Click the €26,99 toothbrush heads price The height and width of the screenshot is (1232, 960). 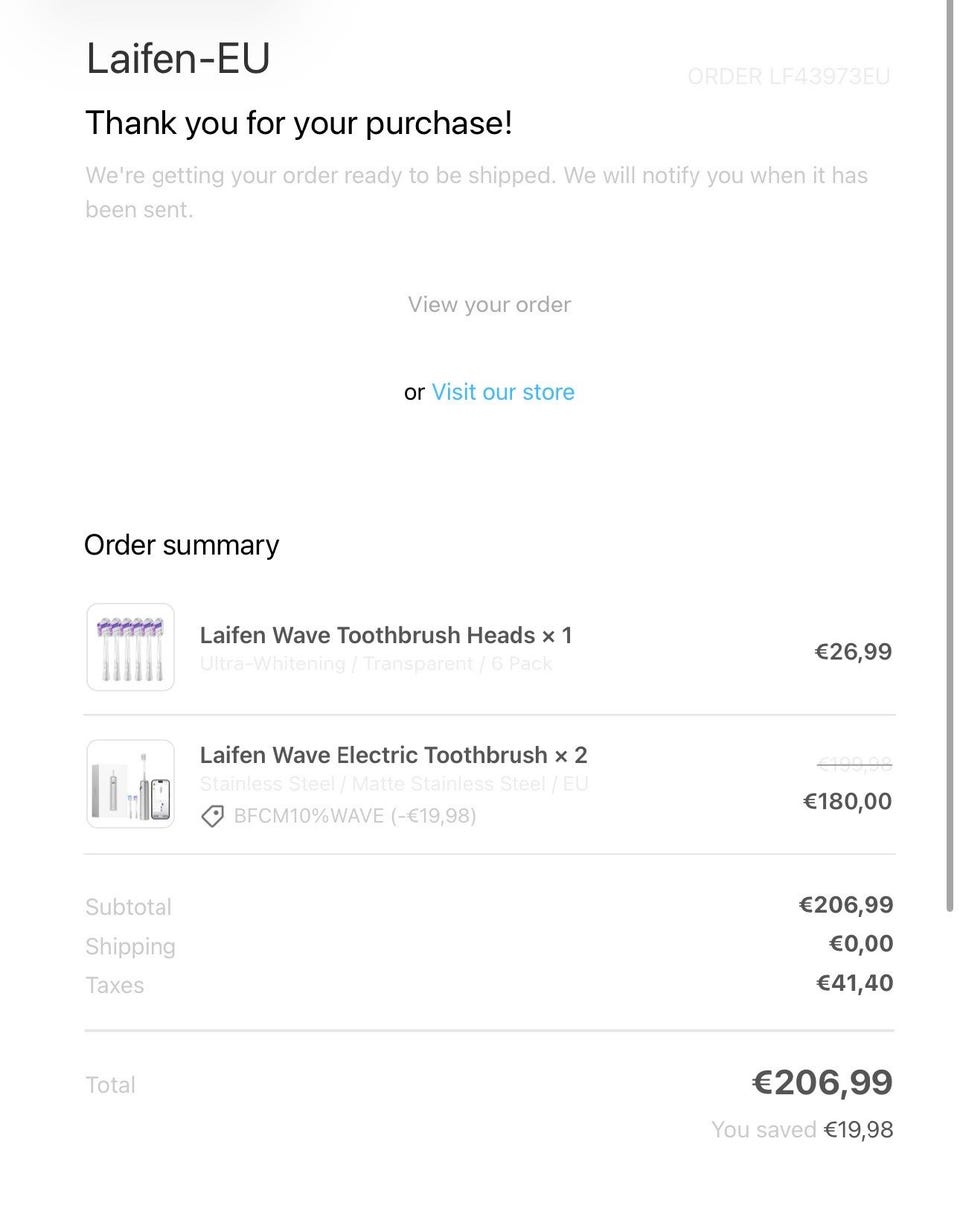(x=853, y=652)
